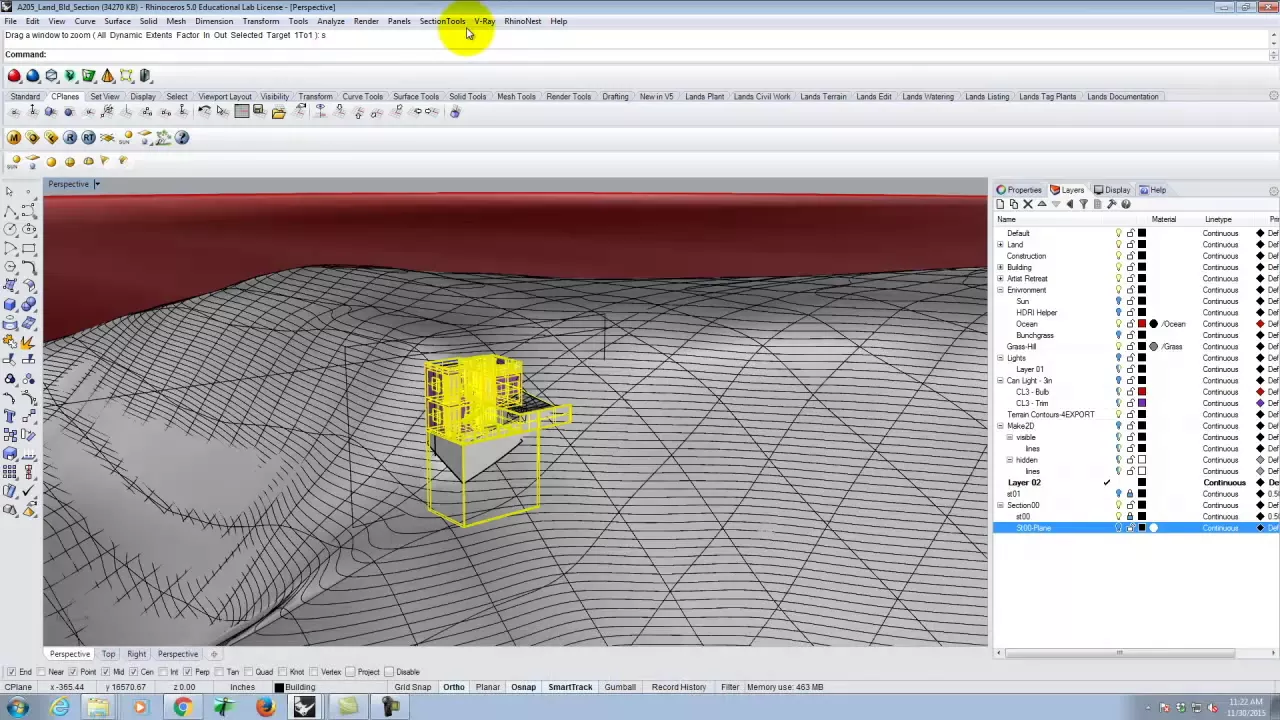Collapse the Section00 layer group
Screen dimensions: 1280x720
click(1000, 505)
